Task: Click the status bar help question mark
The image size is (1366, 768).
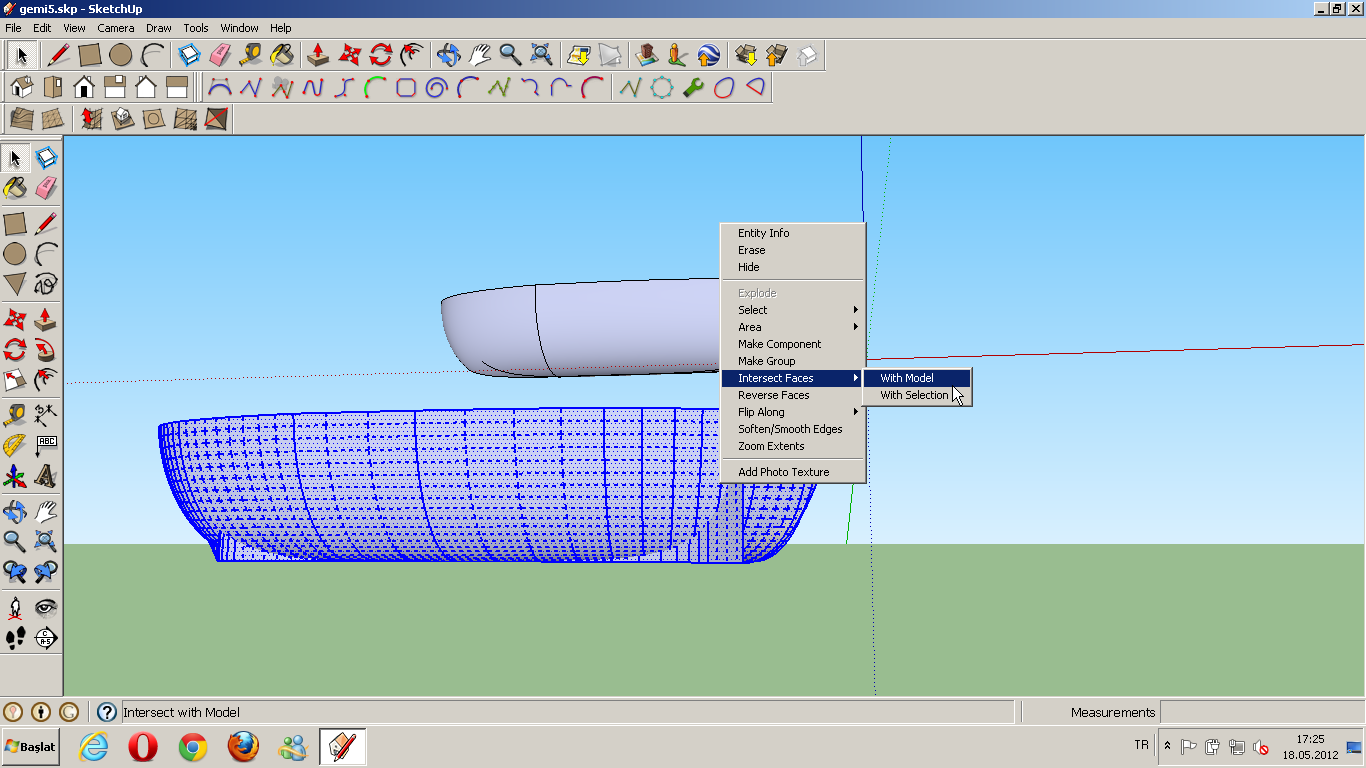Action: [106, 712]
